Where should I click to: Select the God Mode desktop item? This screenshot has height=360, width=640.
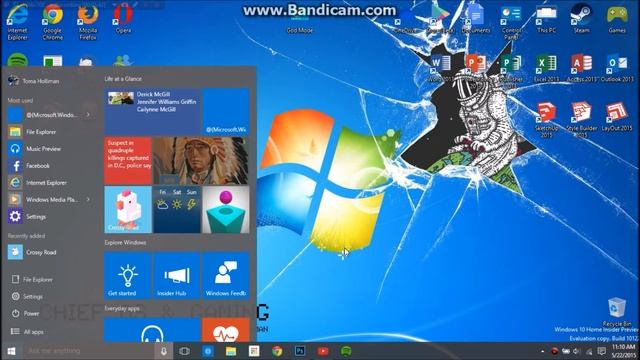(300, 25)
